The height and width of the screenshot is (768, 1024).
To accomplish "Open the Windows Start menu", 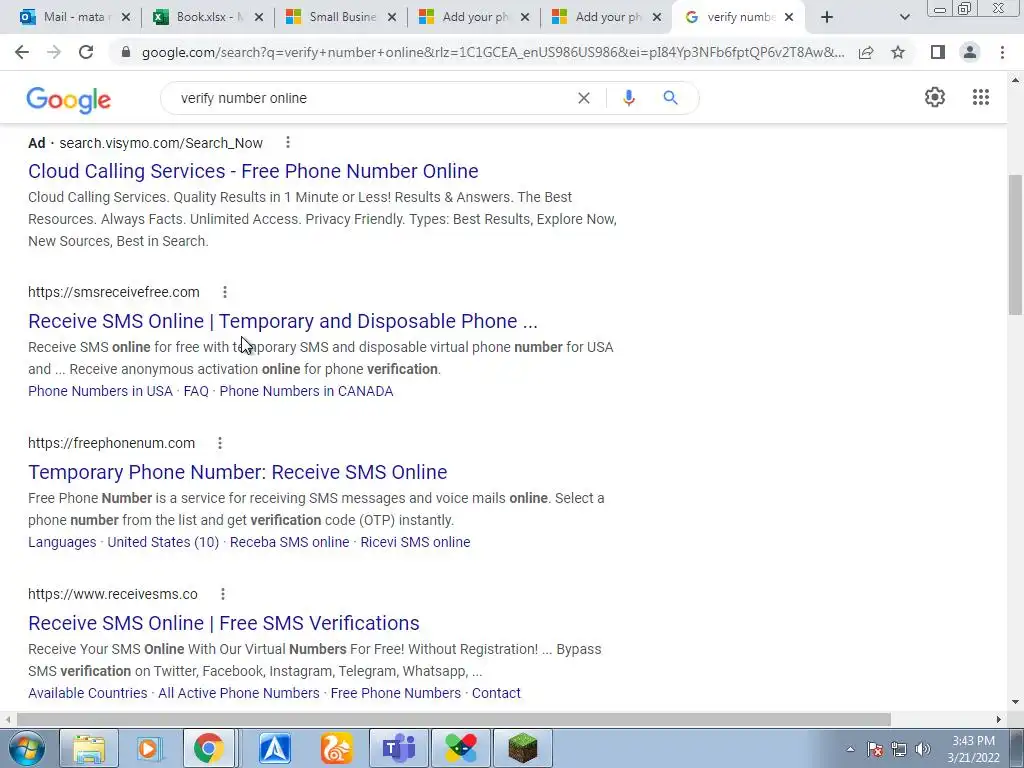I will click(x=27, y=748).
